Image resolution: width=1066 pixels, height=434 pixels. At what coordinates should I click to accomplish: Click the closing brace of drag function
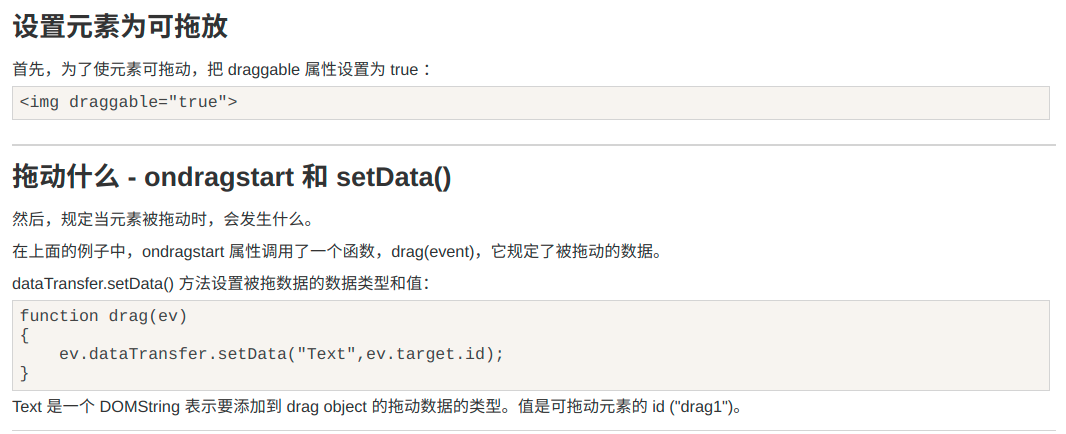click(24, 373)
